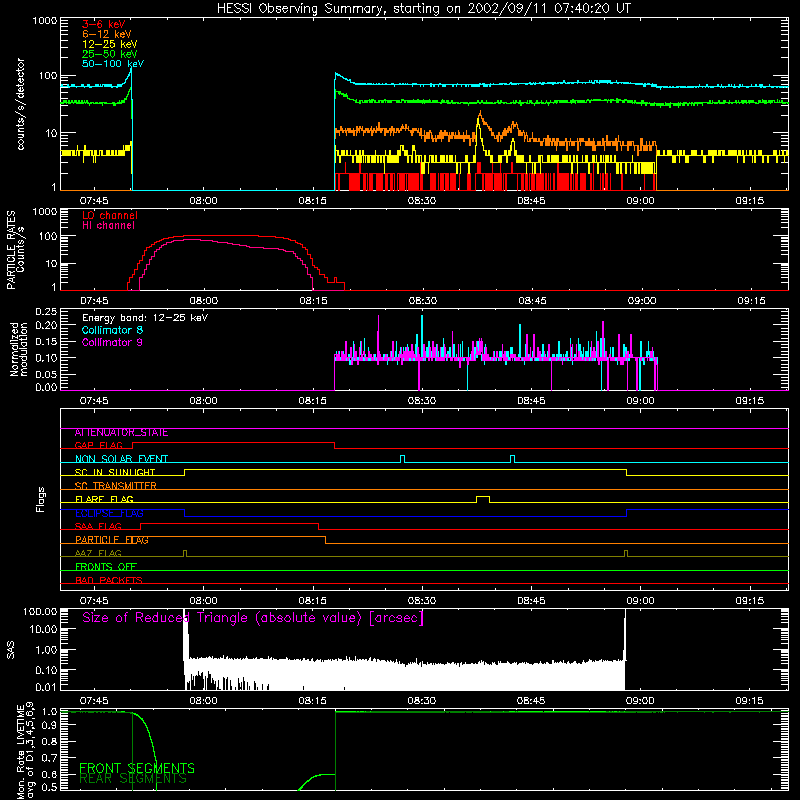Image resolution: width=800 pixels, height=800 pixels.
Task: Click the 08:45 tick label under SAS plot
Action: coord(531,701)
